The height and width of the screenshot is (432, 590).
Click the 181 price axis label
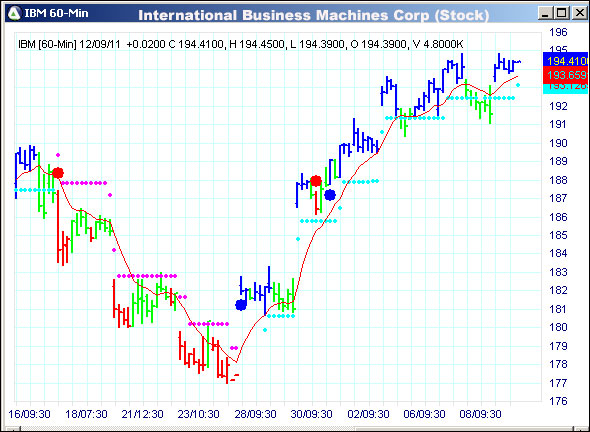click(558, 309)
